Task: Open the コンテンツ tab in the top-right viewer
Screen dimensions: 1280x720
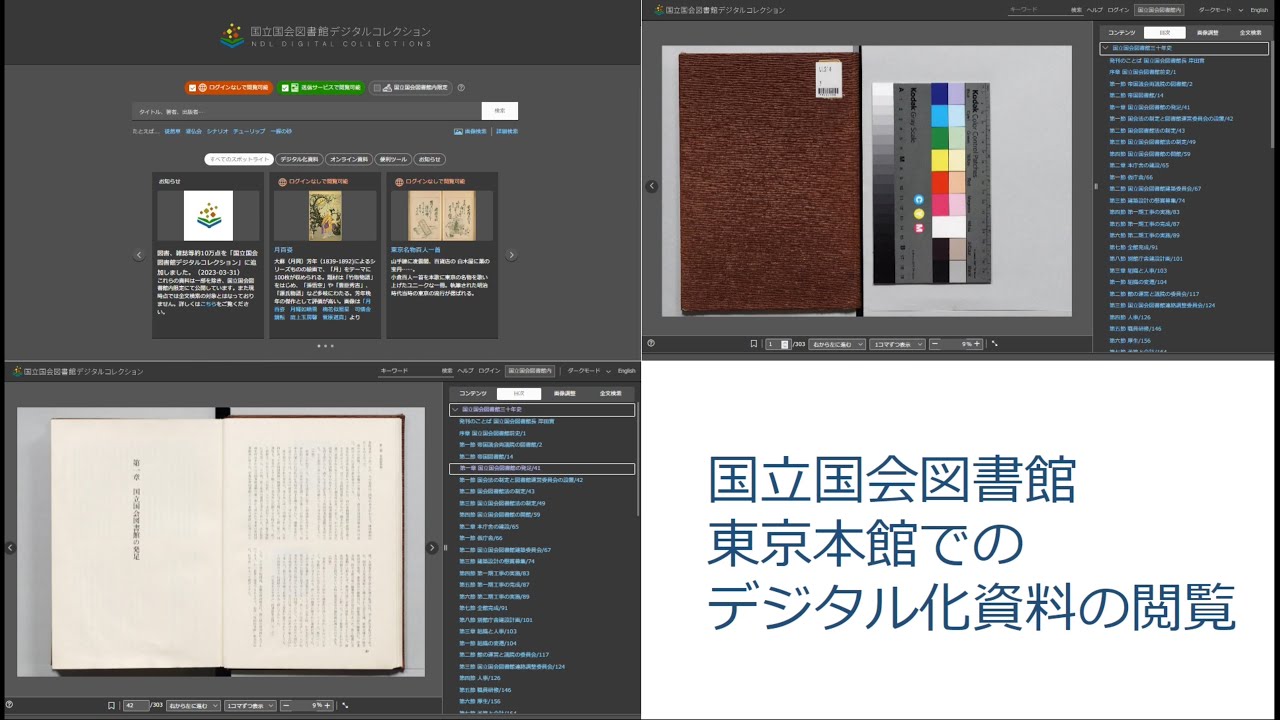Action: 1121,32
